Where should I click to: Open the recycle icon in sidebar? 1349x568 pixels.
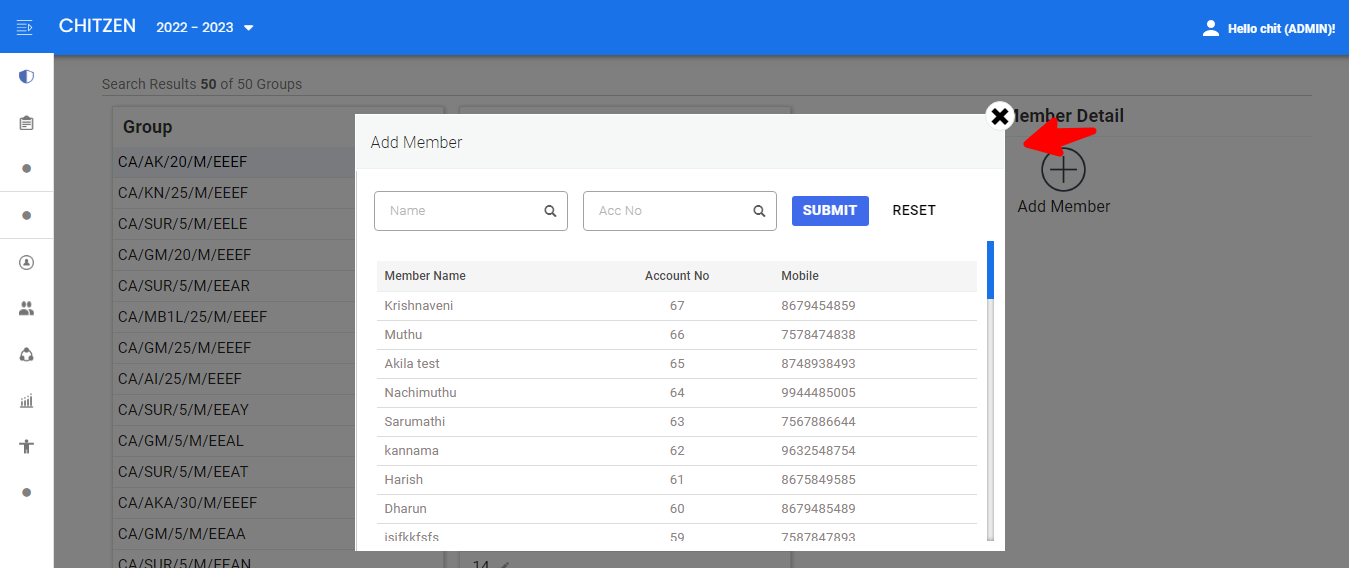pos(27,354)
